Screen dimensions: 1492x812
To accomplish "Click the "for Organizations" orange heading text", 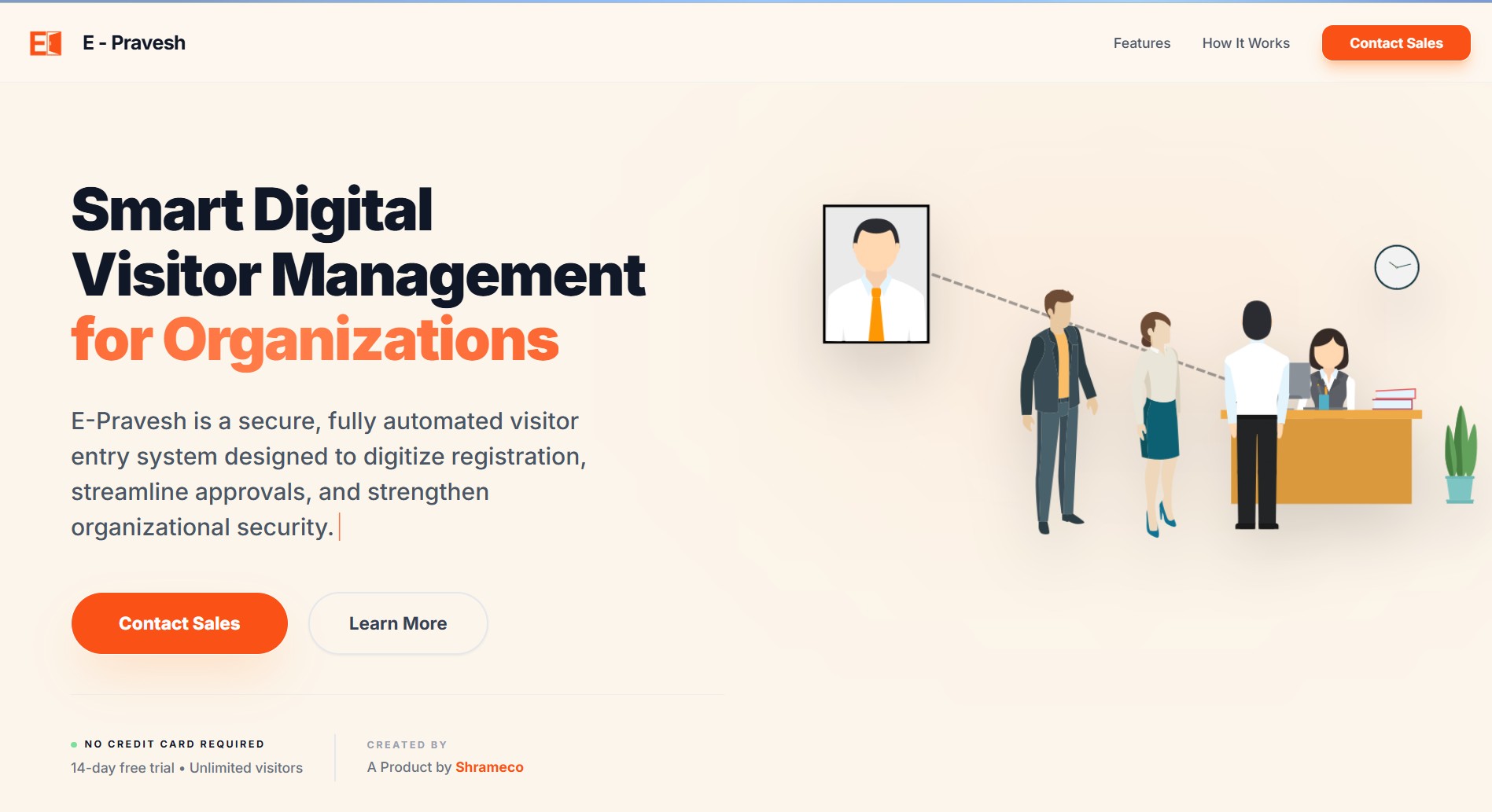I will click(315, 340).
